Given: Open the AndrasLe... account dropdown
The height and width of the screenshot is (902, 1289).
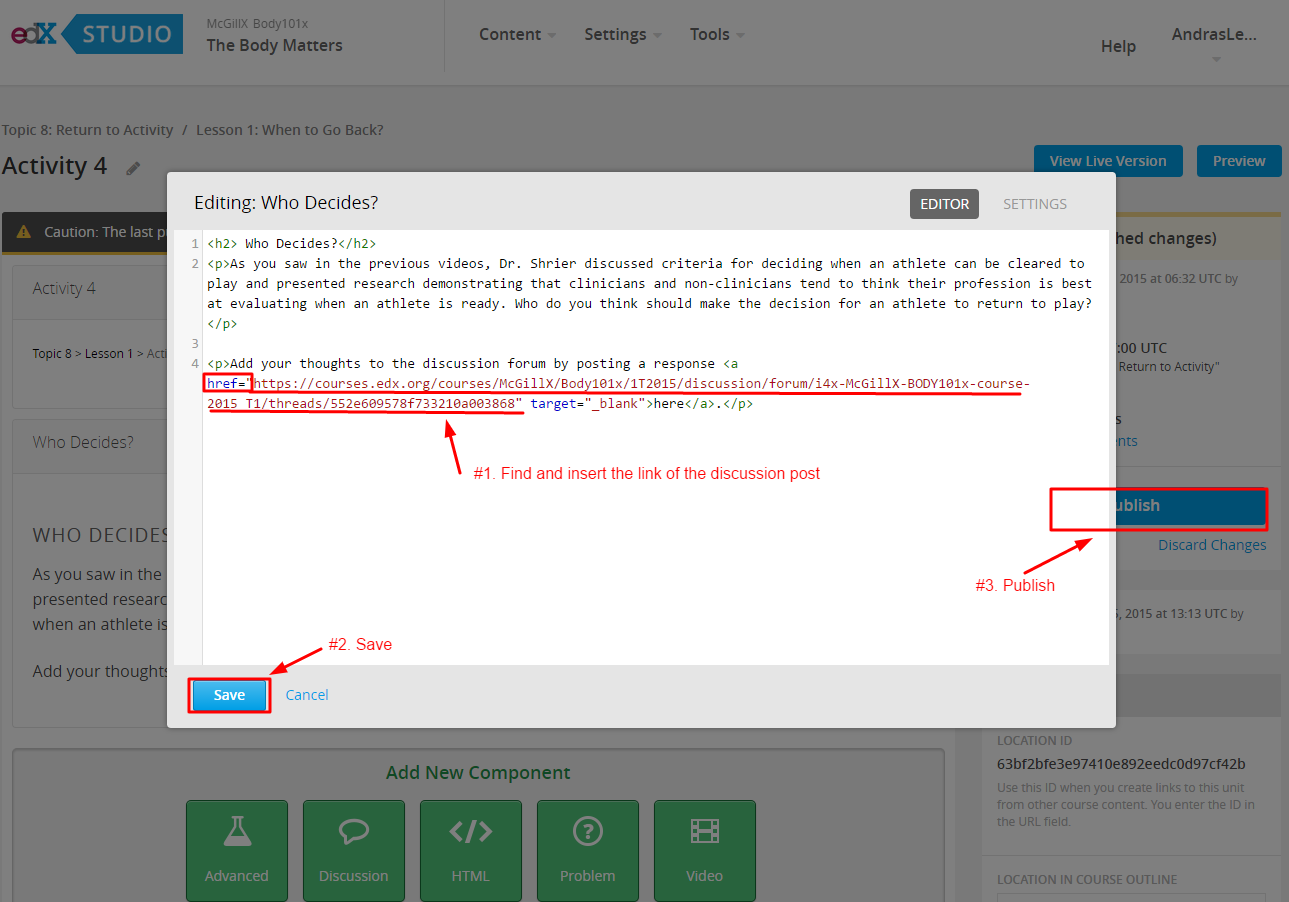Looking at the screenshot, I should tap(1214, 42).
